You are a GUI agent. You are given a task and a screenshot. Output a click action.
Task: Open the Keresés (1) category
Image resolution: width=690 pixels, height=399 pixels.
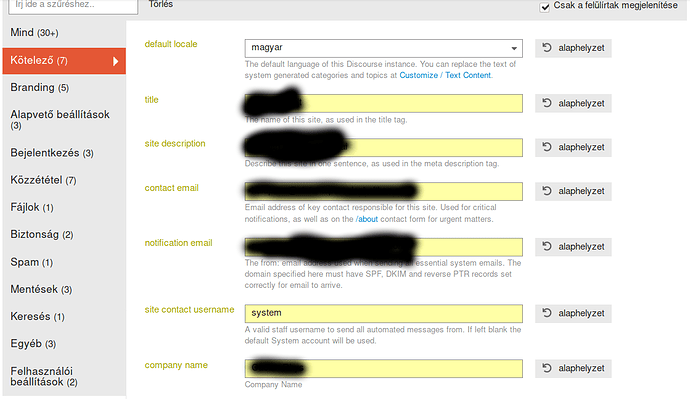64,317
